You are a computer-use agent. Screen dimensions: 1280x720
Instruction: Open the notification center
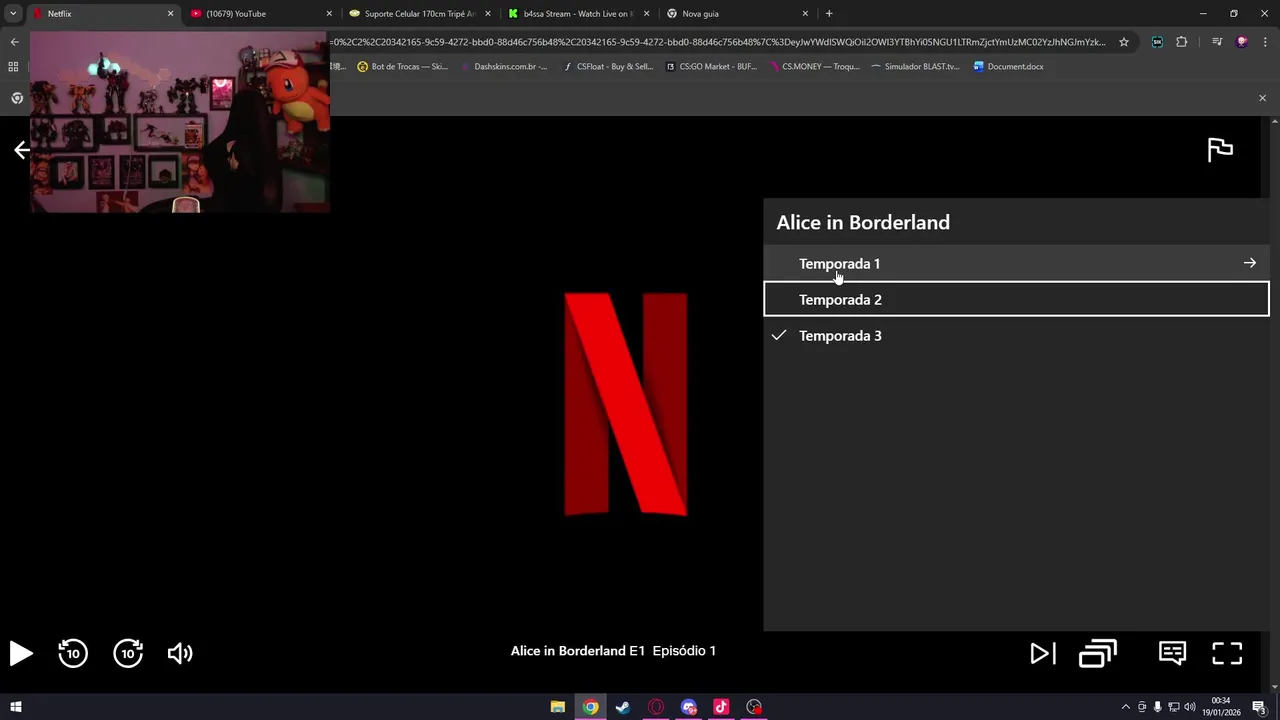click(1259, 707)
